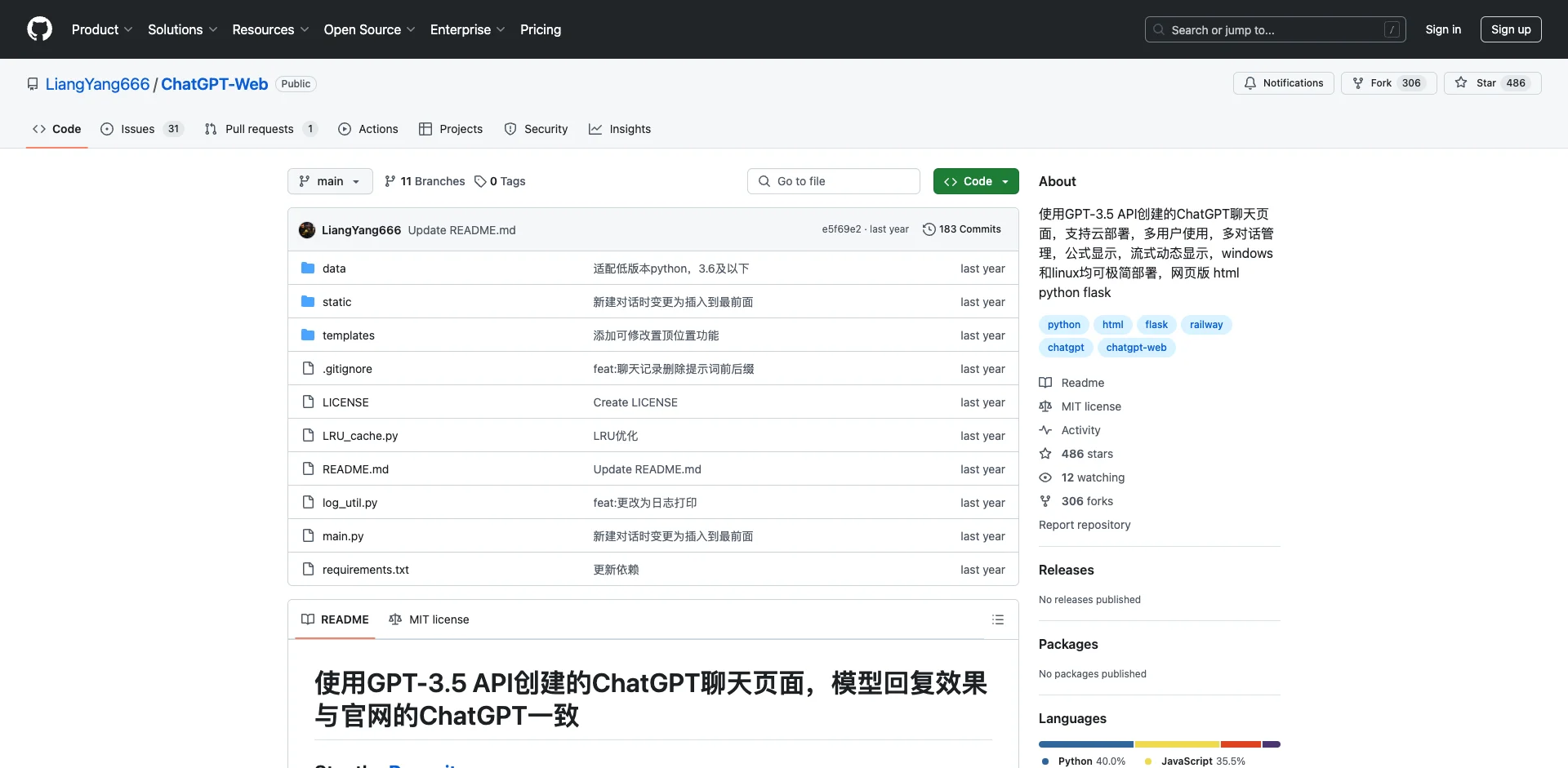Open the LiangYang666 owner profile link

(97, 84)
